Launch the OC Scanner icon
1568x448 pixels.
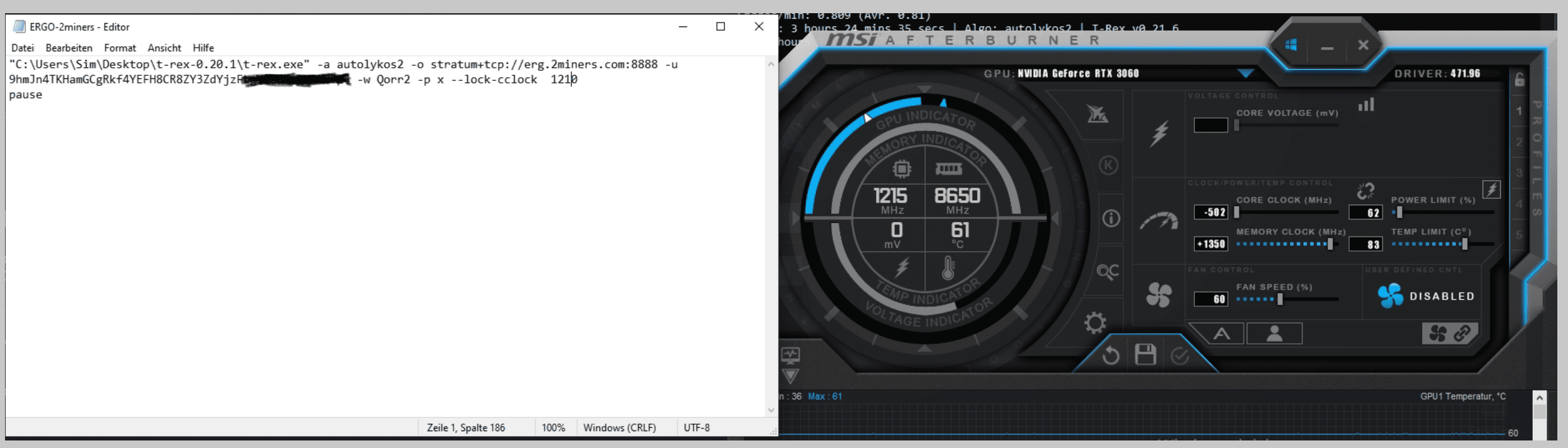(1108, 271)
